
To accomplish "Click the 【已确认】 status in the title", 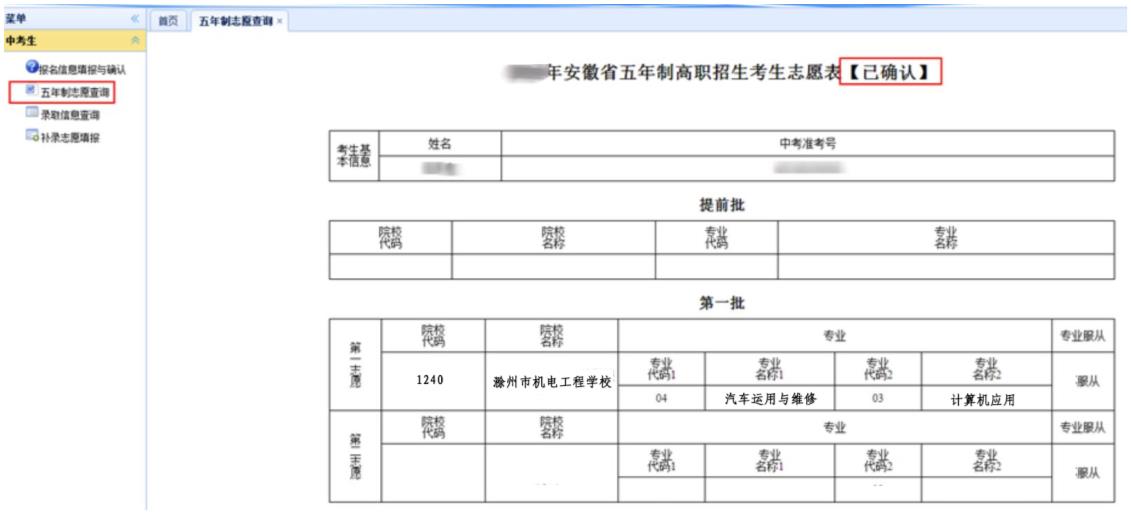I will 890,73.
